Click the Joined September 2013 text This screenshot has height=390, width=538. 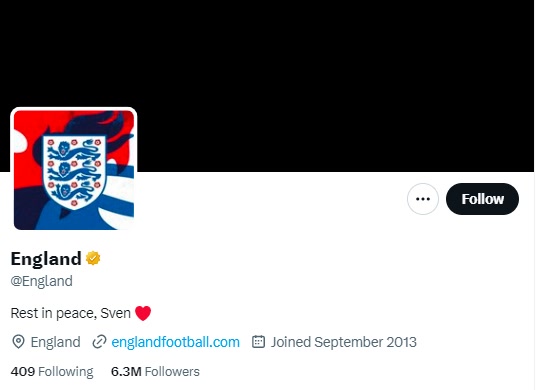343,342
